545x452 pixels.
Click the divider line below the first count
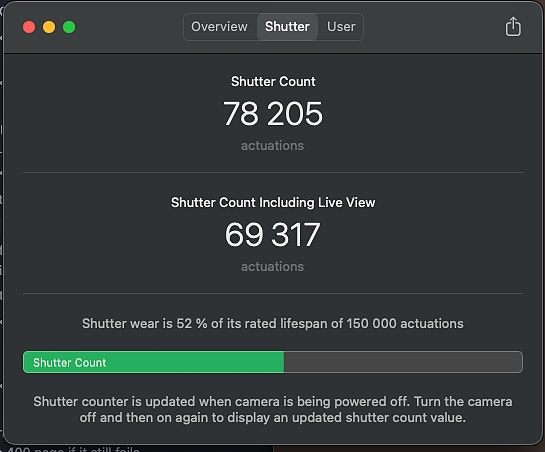[x=273, y=172]
